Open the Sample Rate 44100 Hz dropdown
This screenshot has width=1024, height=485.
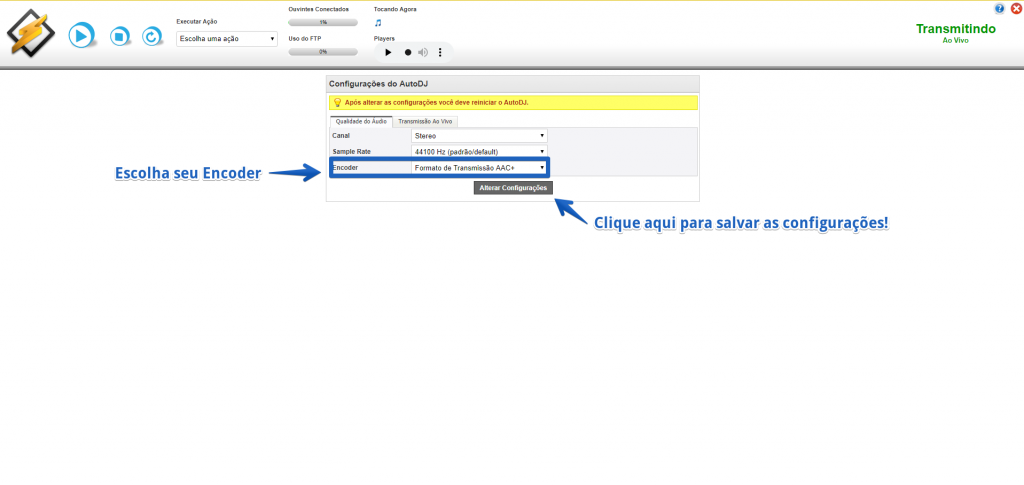tap(480, 151)
